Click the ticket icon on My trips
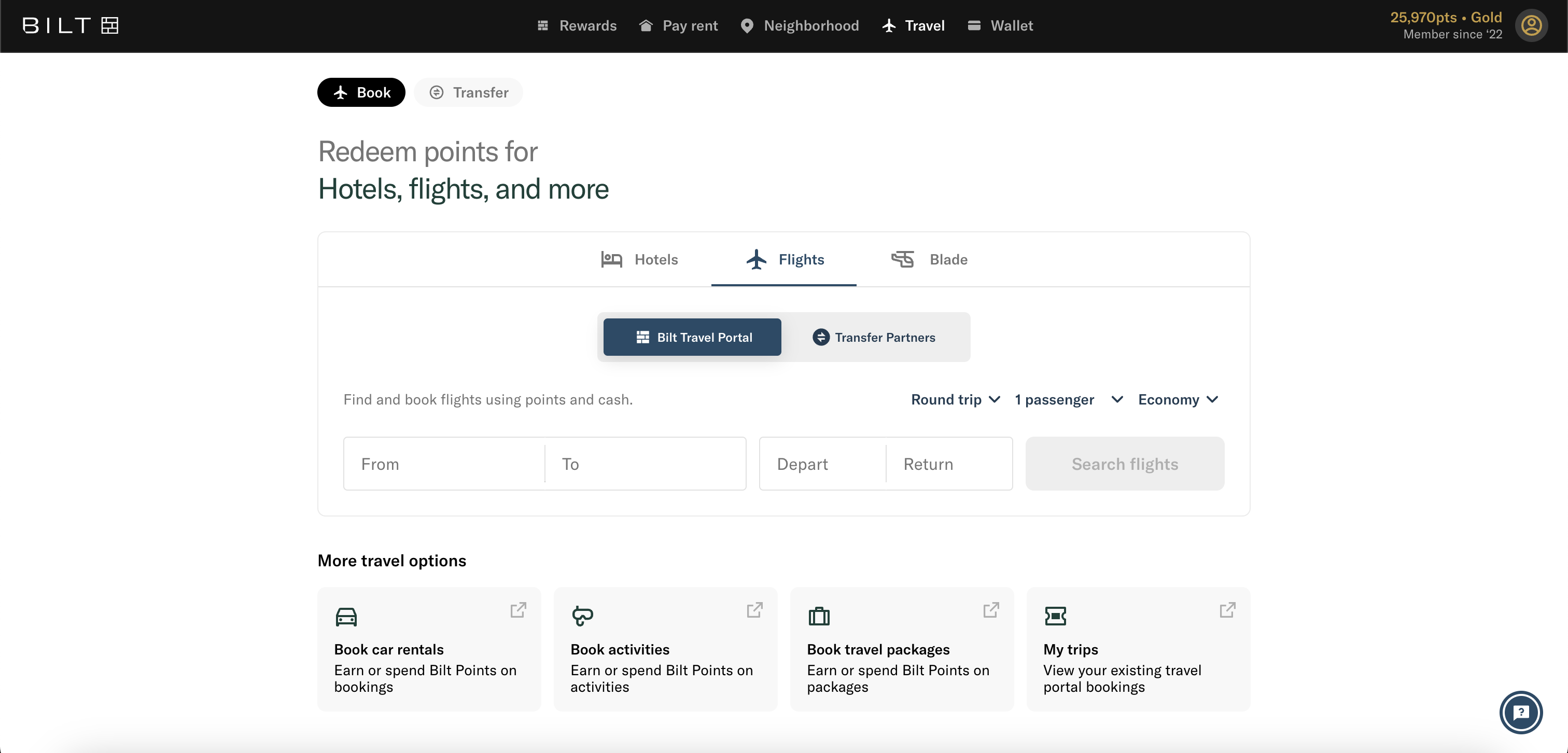Viewport: 1568px width, 753px height. [1055, 616]
